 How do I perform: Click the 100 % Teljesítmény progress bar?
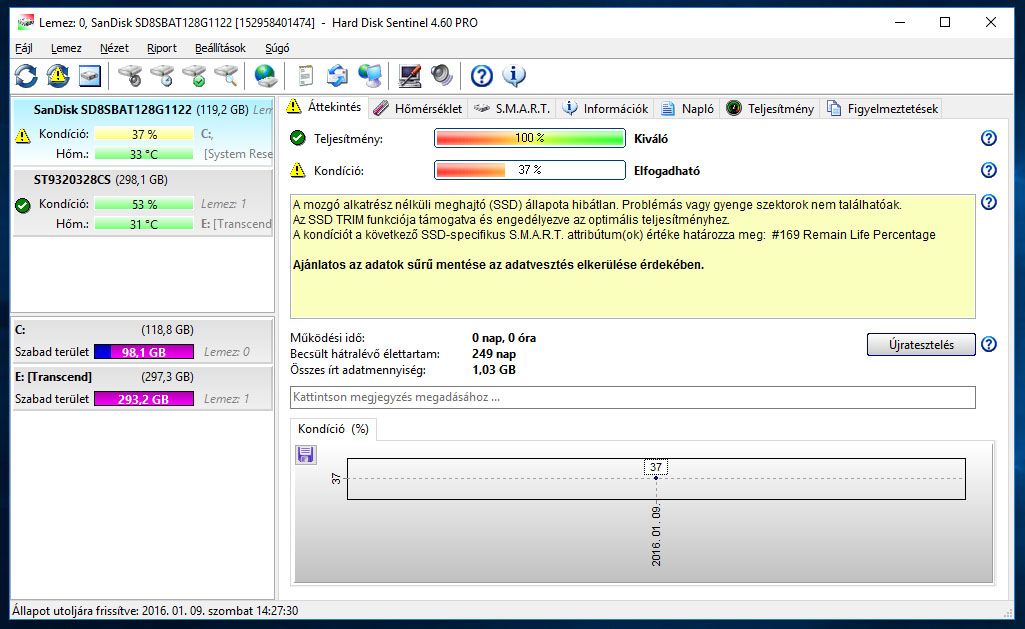click(529, 138)
